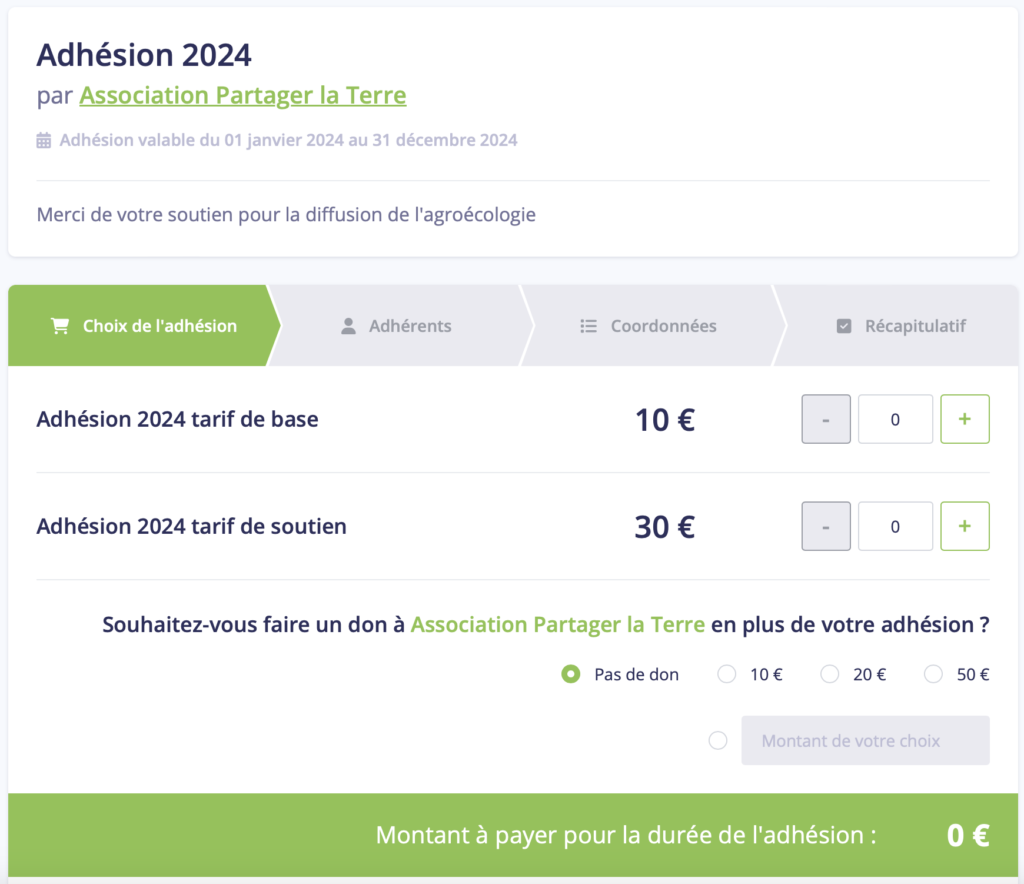Click the Montant de votre choix field

[x=865, y=740]
